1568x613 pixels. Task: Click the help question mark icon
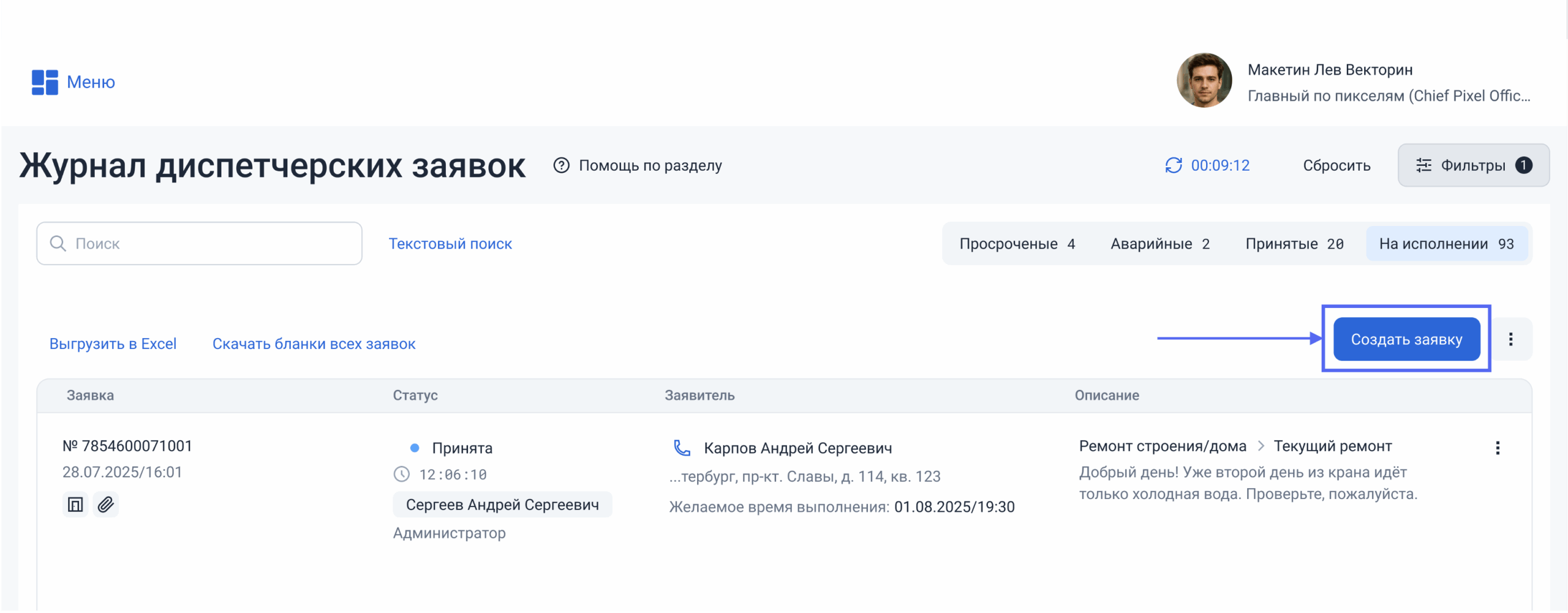click(561, 165)
